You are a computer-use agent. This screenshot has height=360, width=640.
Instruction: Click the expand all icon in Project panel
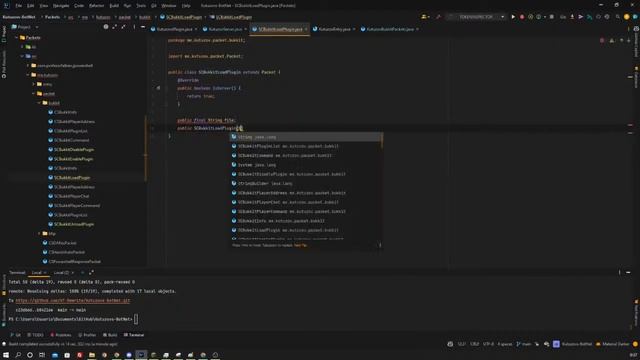115,27
